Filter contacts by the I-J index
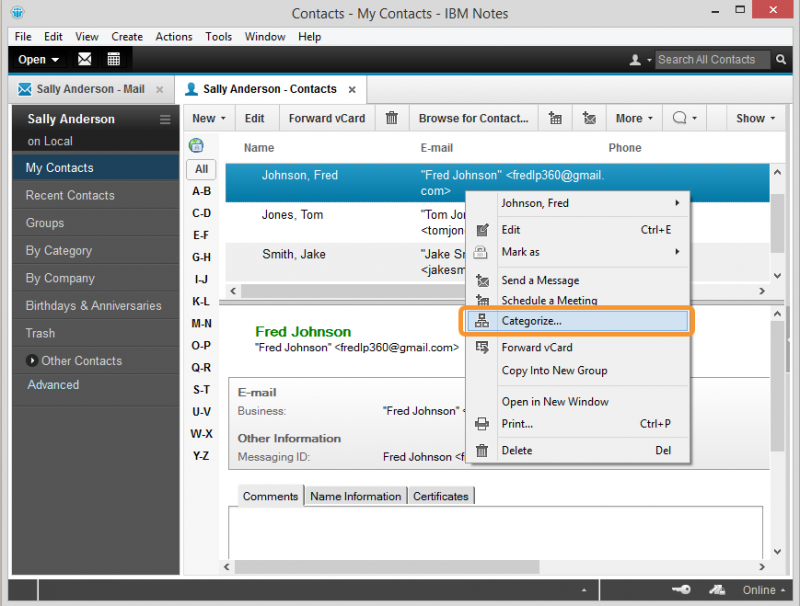Image resolution: width=800 pixels, height=606 pixels. click(201, 280)
